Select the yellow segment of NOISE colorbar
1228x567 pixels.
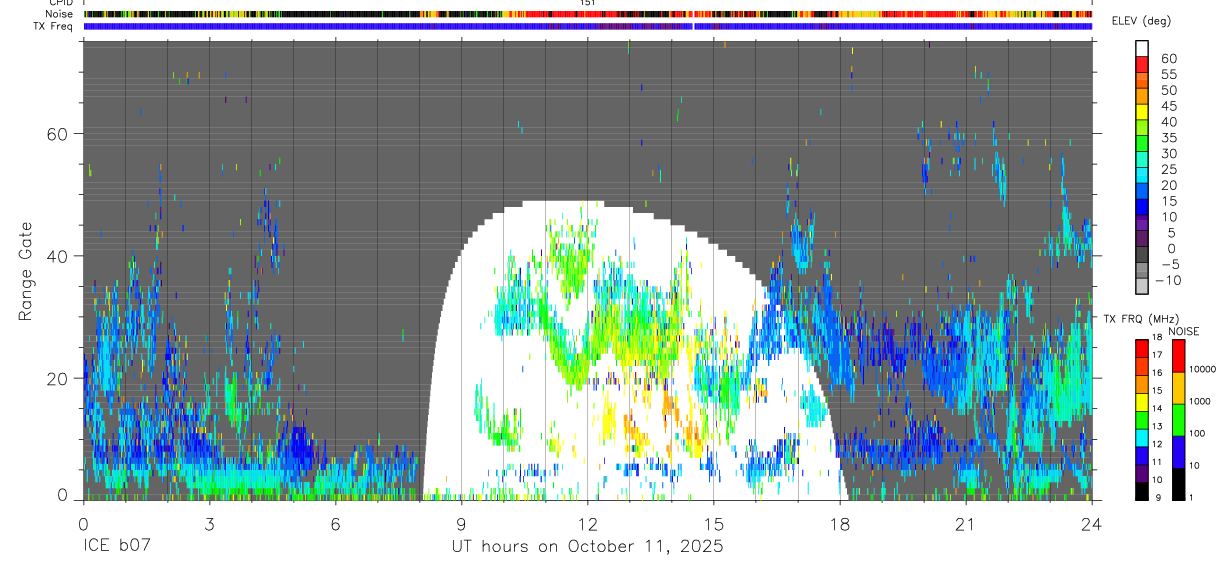tap(1179, 388)
